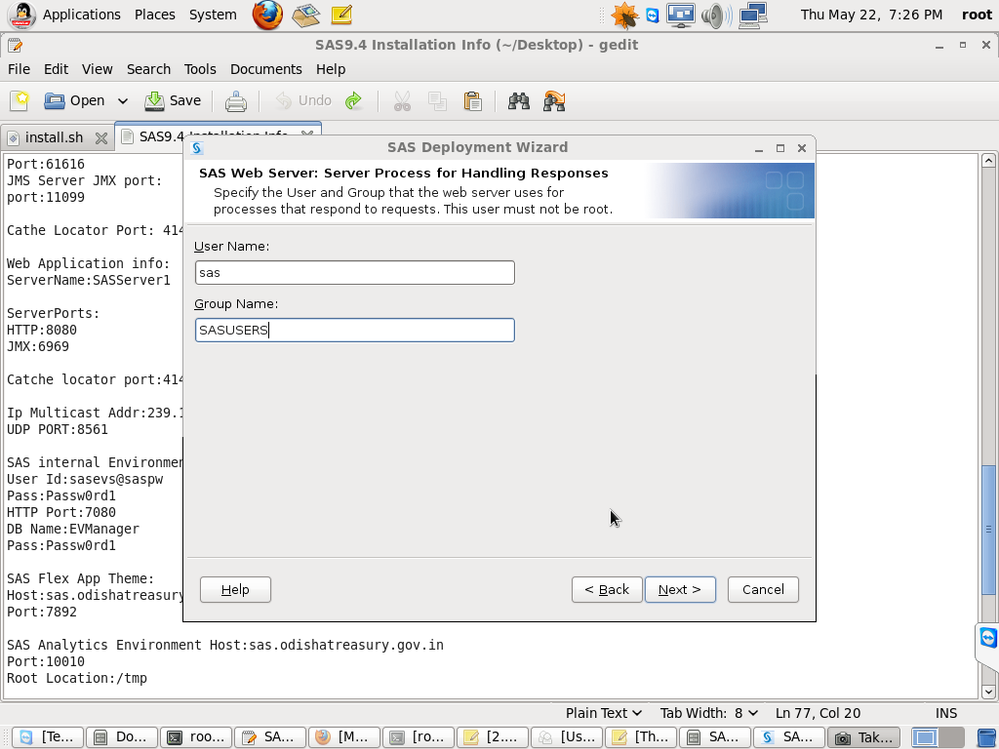Open the Plain Text language dropdown

coord(603,713)
